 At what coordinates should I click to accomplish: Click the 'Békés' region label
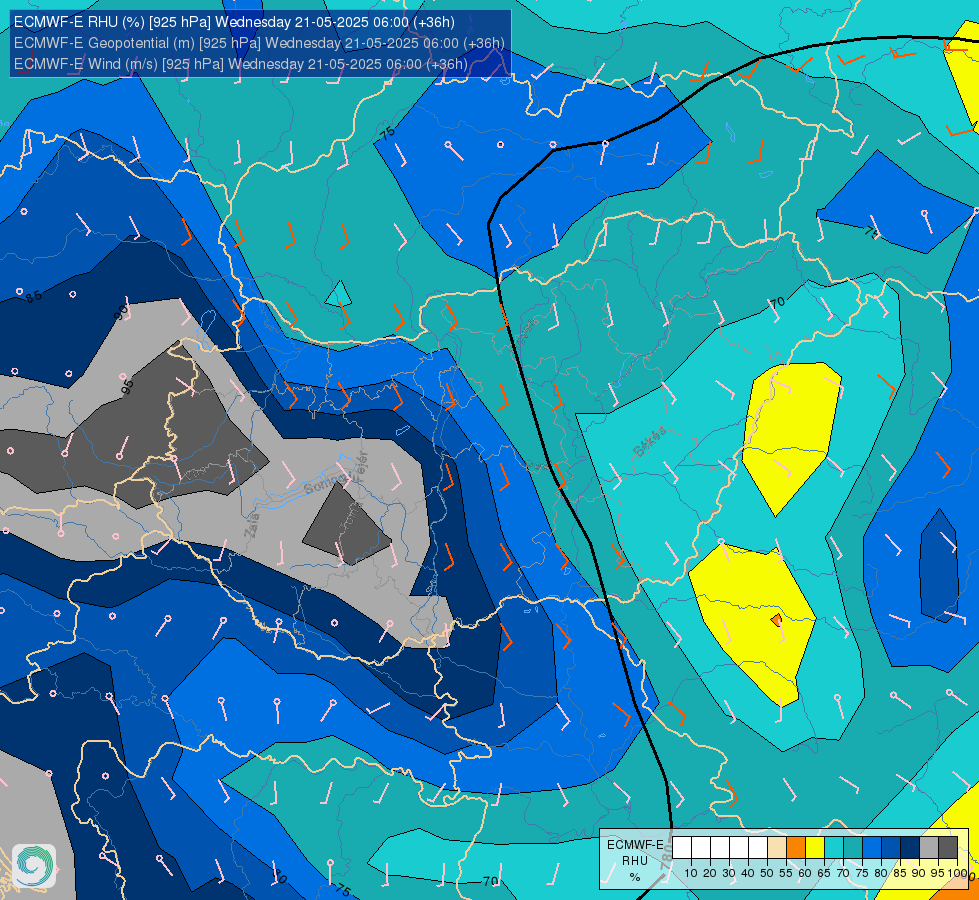[650, 442]
